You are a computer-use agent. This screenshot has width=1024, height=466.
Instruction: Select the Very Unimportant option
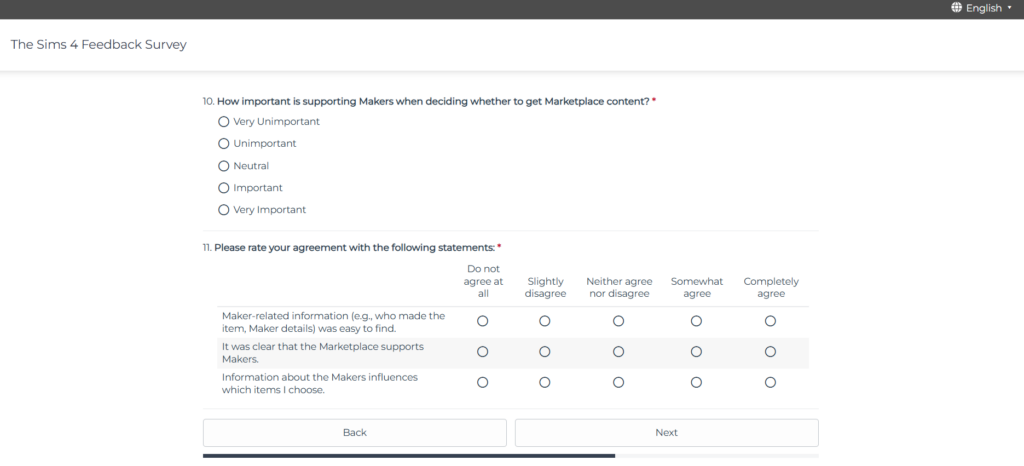click(x=224, y=121)
